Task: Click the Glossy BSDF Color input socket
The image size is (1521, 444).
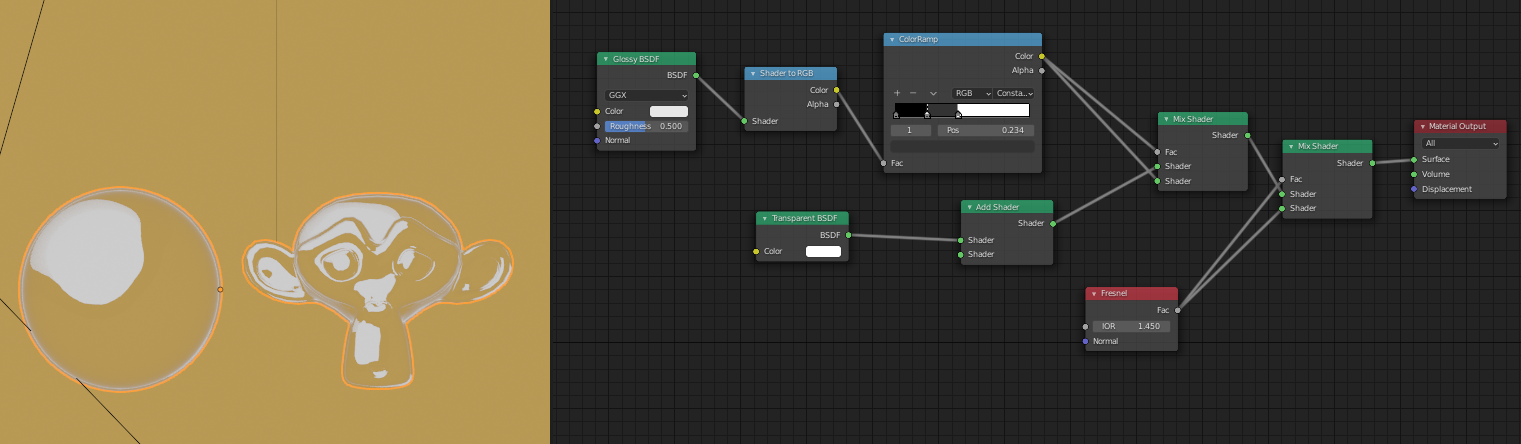Action: point(597,111)
